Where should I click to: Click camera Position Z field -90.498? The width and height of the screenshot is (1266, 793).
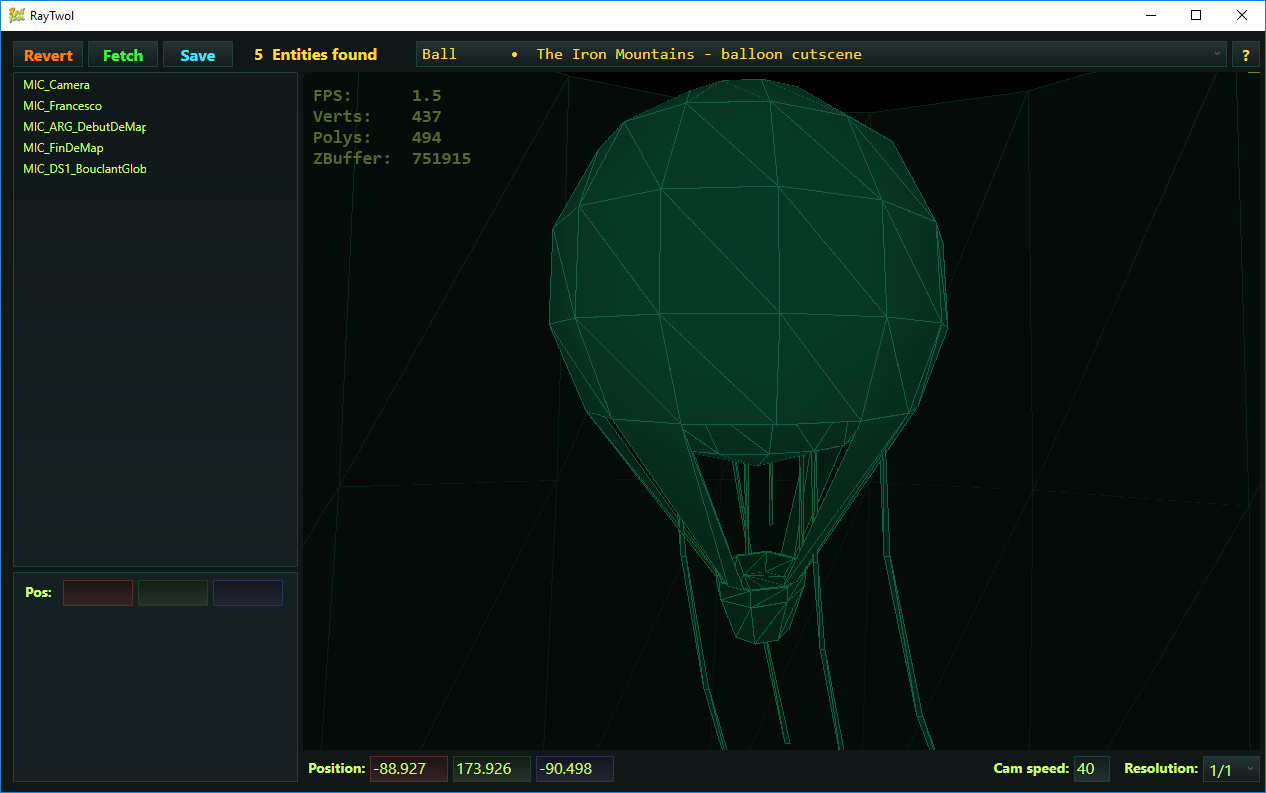click(575, 769)
